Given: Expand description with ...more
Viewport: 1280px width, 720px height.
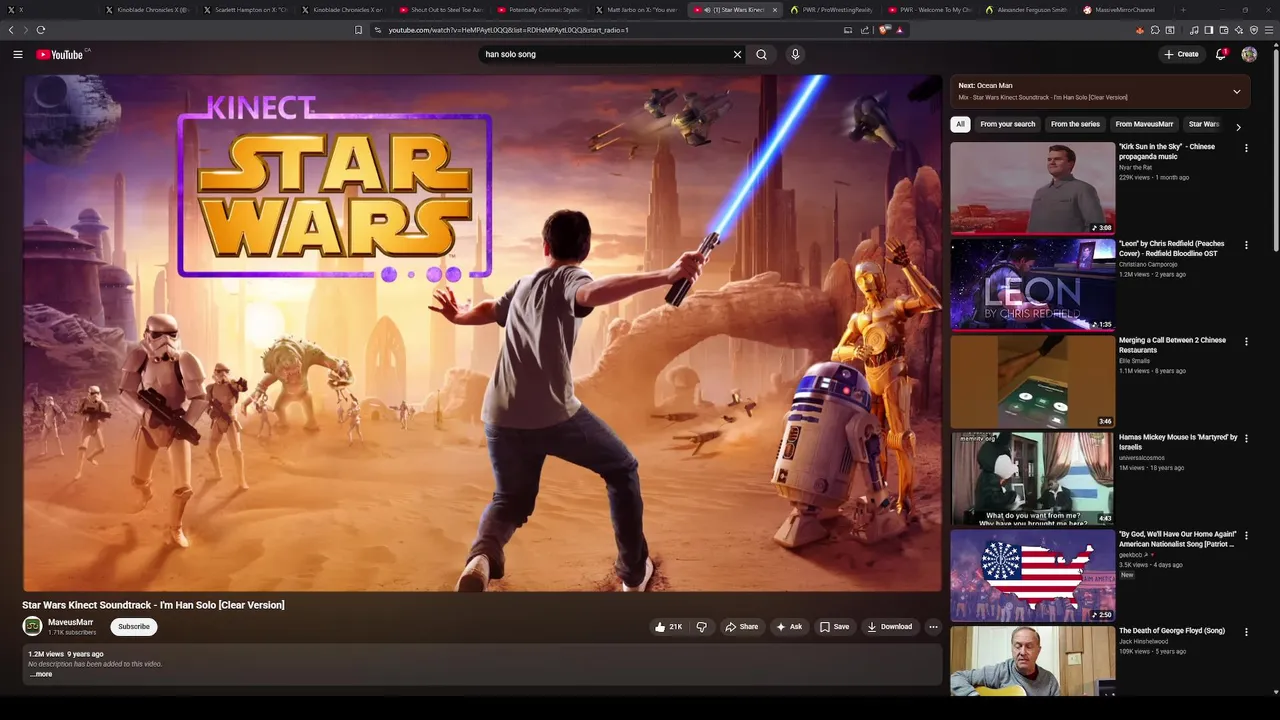Looking at the screenshot, I should tap(41, 674).
